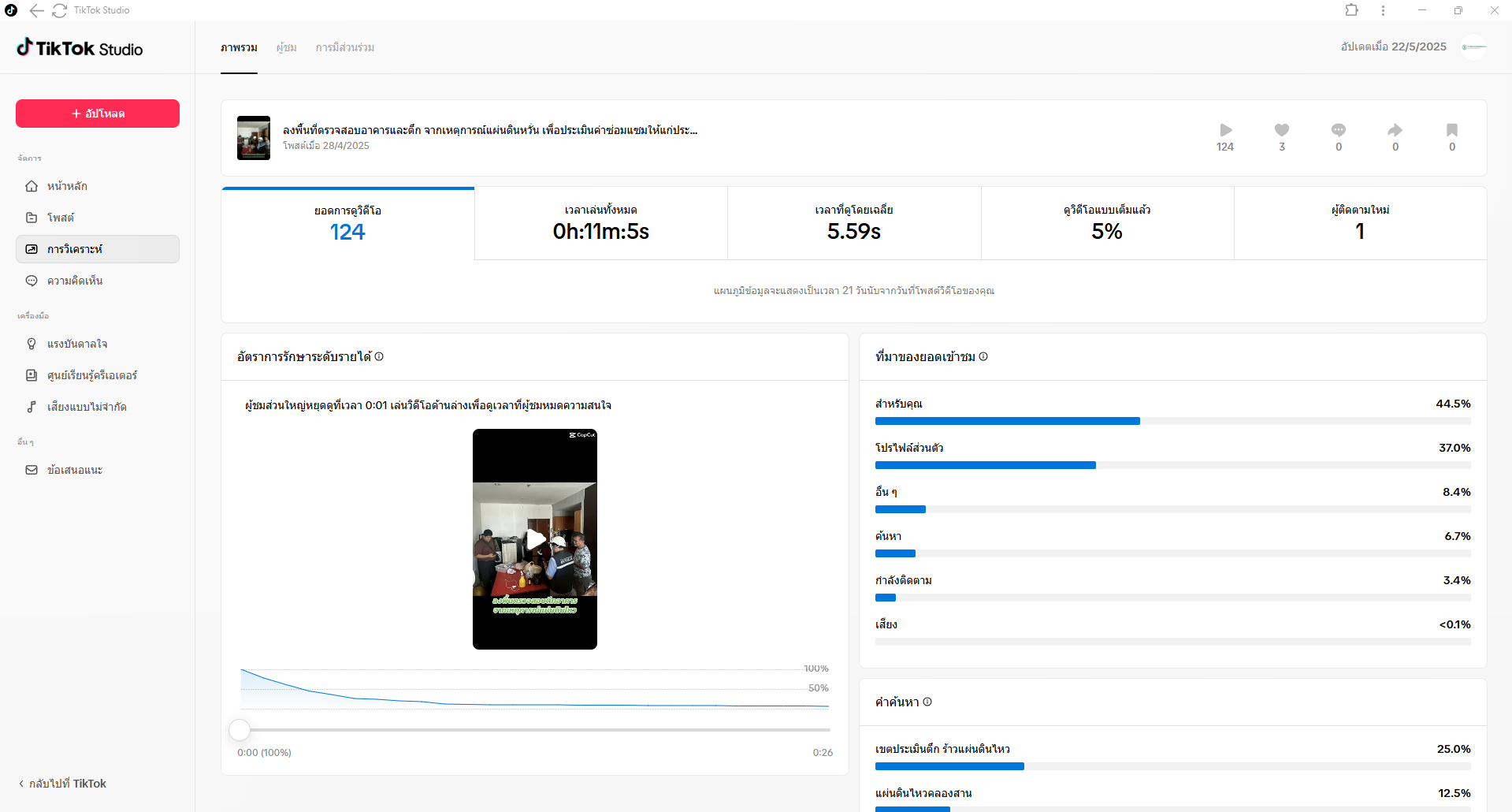This screenshot has height=812, width=1512.
Task: Play the retention video preview
Action: pos(535,539)
